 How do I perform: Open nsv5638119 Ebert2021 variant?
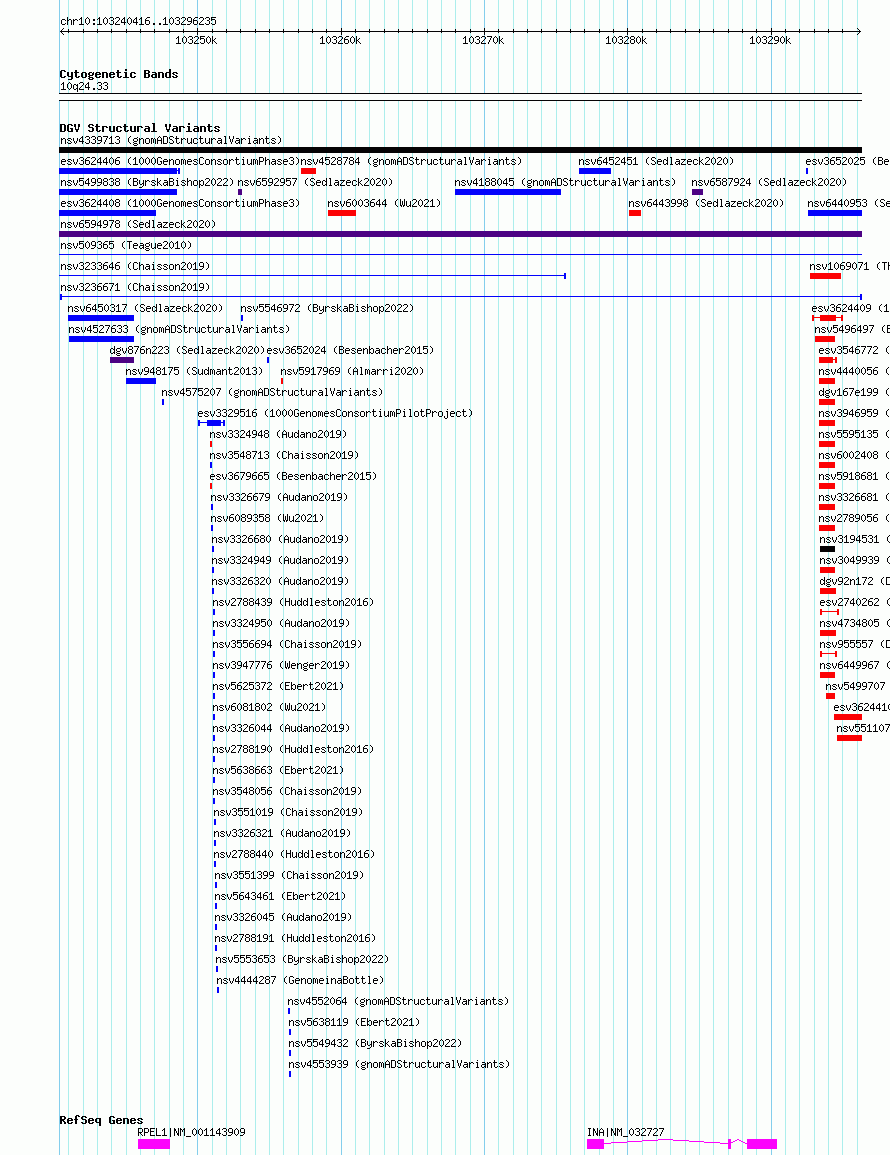coord(354,1022)
